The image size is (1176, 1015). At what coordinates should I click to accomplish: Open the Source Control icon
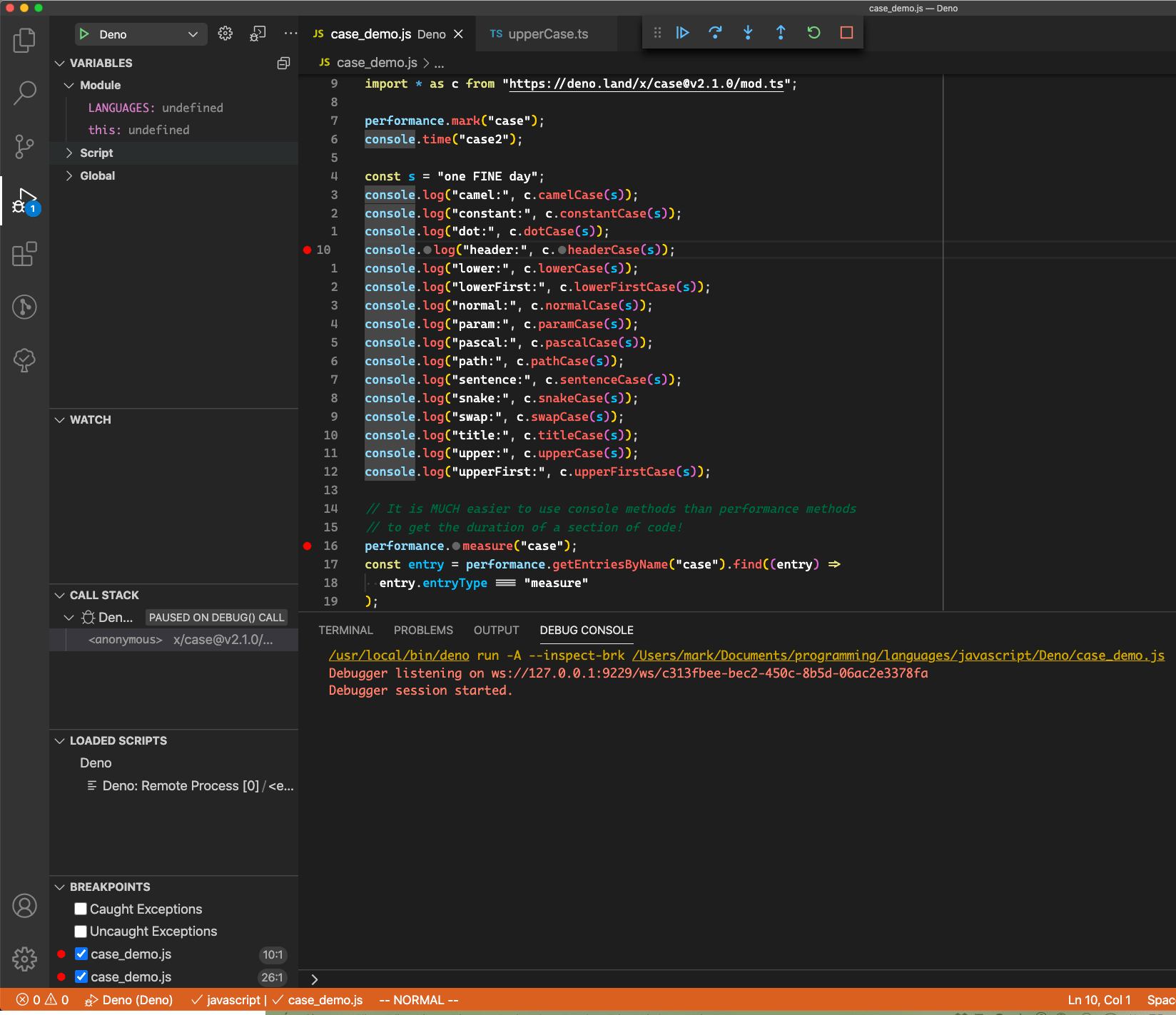[x=24, y=146]
